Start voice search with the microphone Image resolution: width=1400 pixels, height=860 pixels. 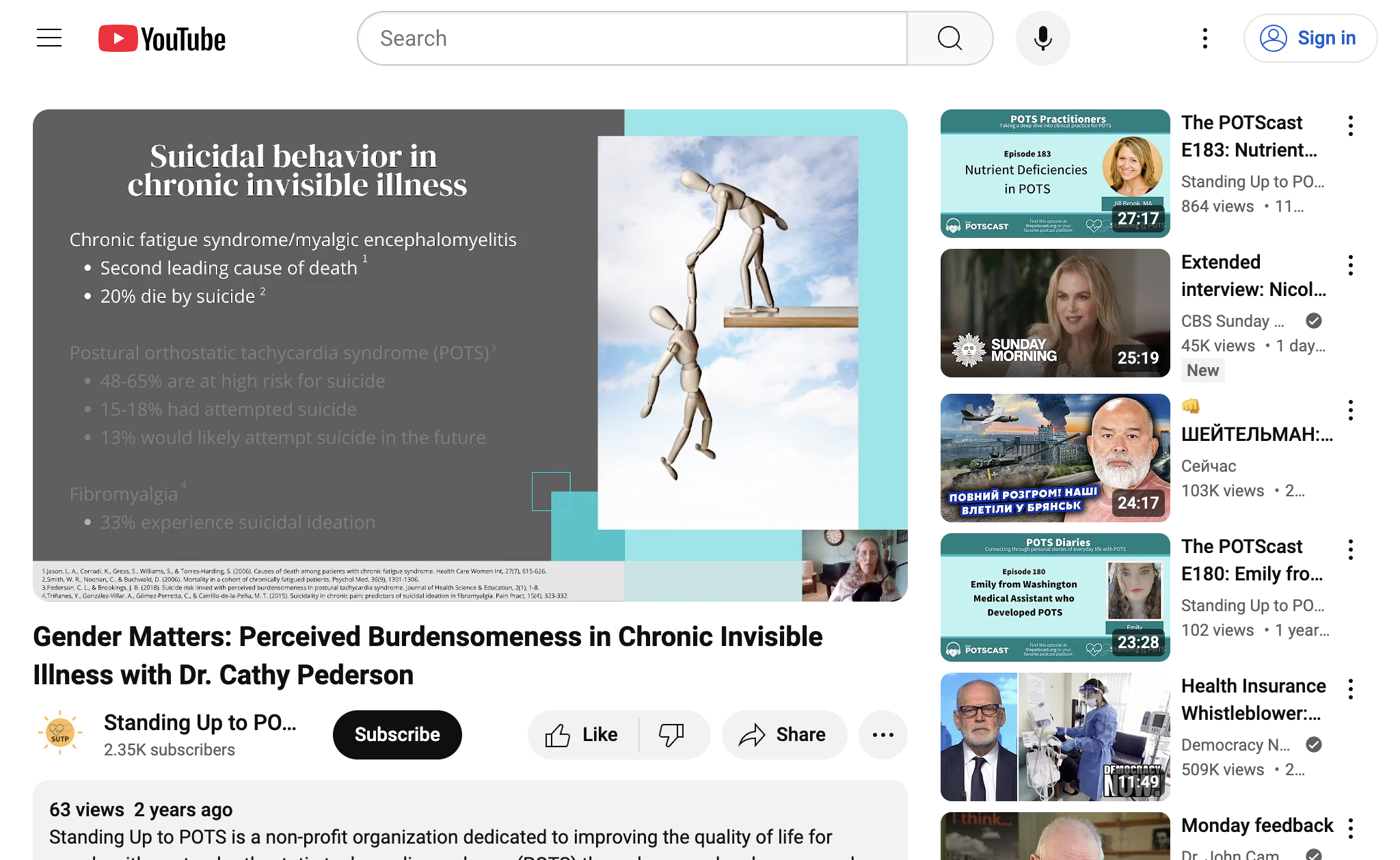coord(1042,38)
